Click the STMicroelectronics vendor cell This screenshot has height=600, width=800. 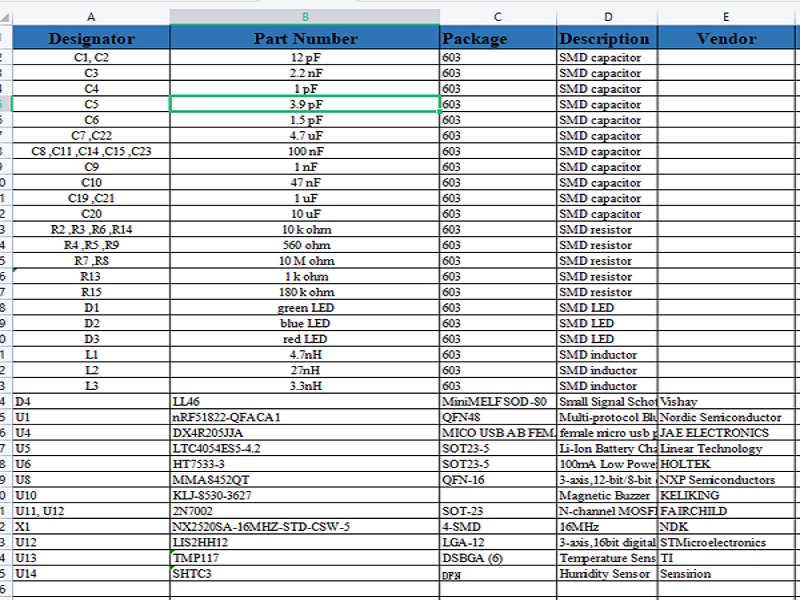click(x=725, y=542)
